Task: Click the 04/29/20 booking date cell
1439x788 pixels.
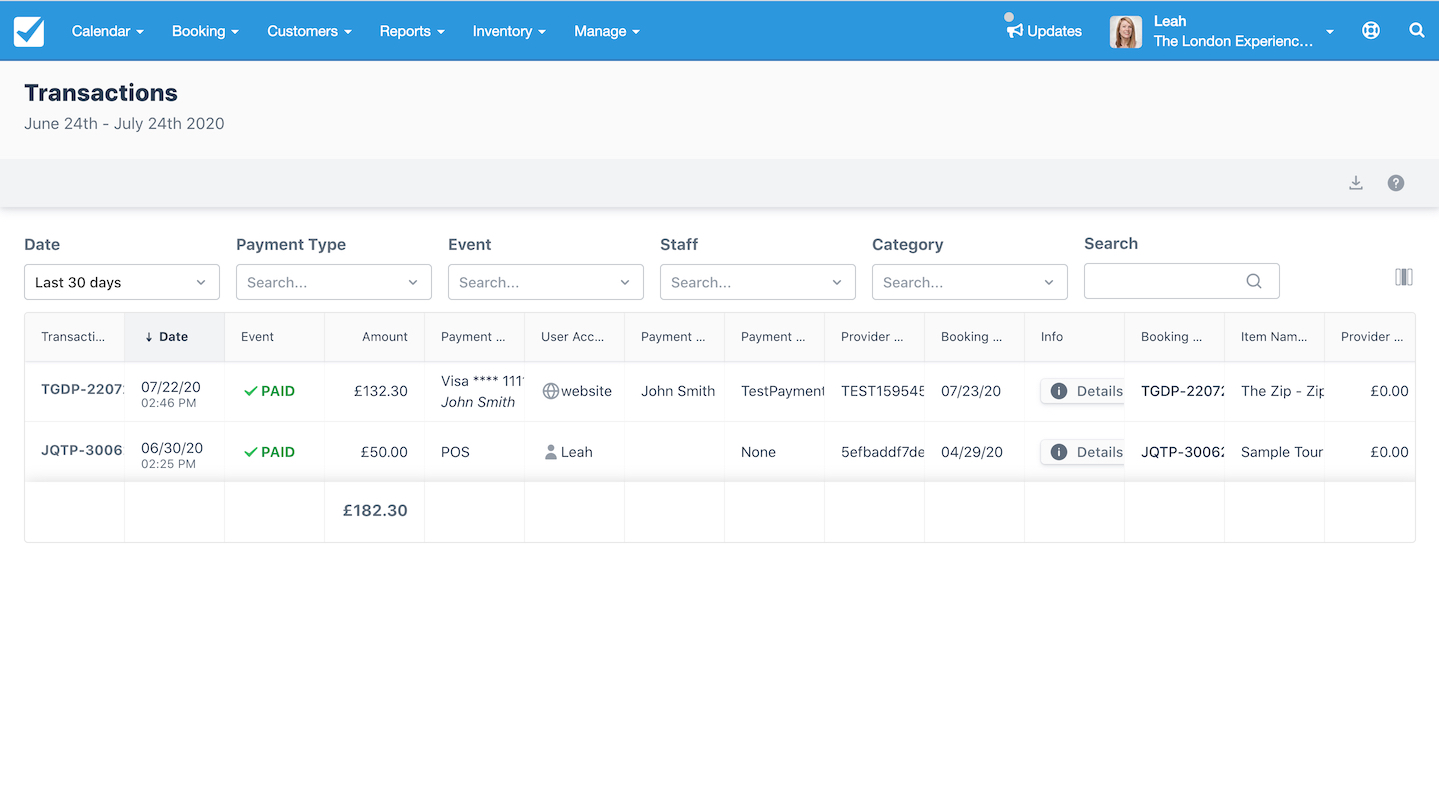Action: (x=972, y=452)
